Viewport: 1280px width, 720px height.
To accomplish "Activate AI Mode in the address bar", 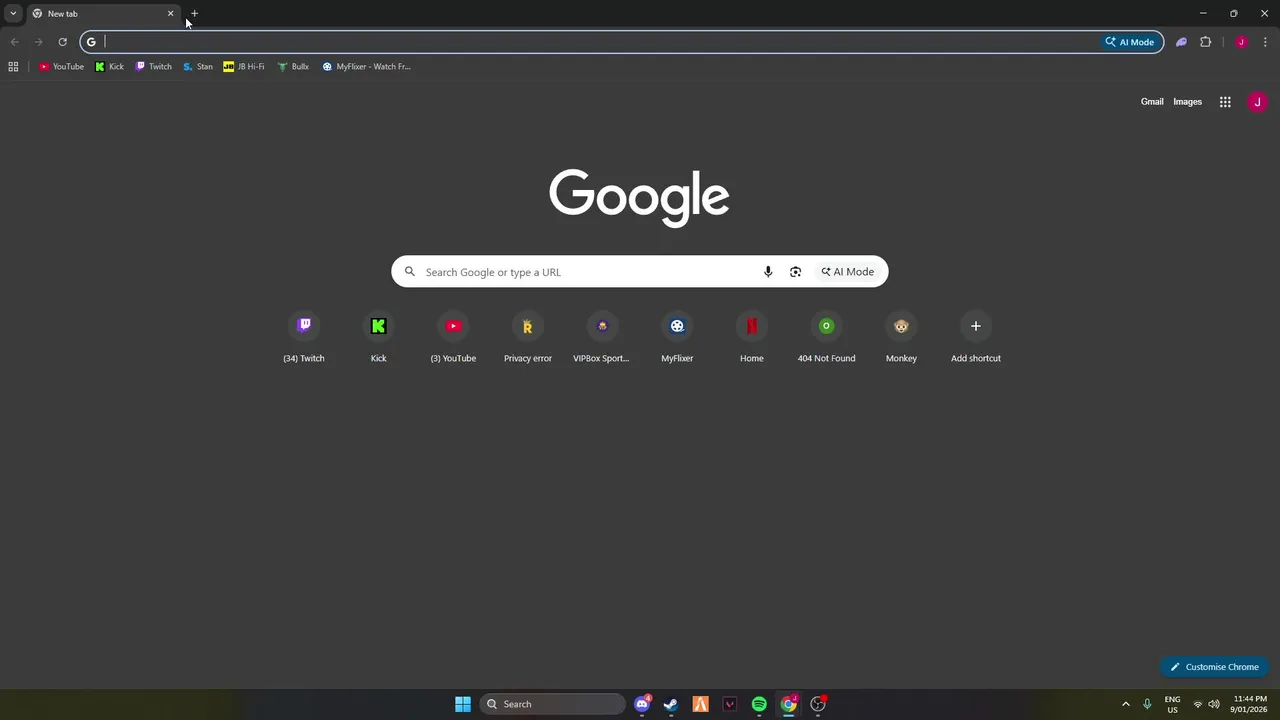I will [x=1130, y=42].
